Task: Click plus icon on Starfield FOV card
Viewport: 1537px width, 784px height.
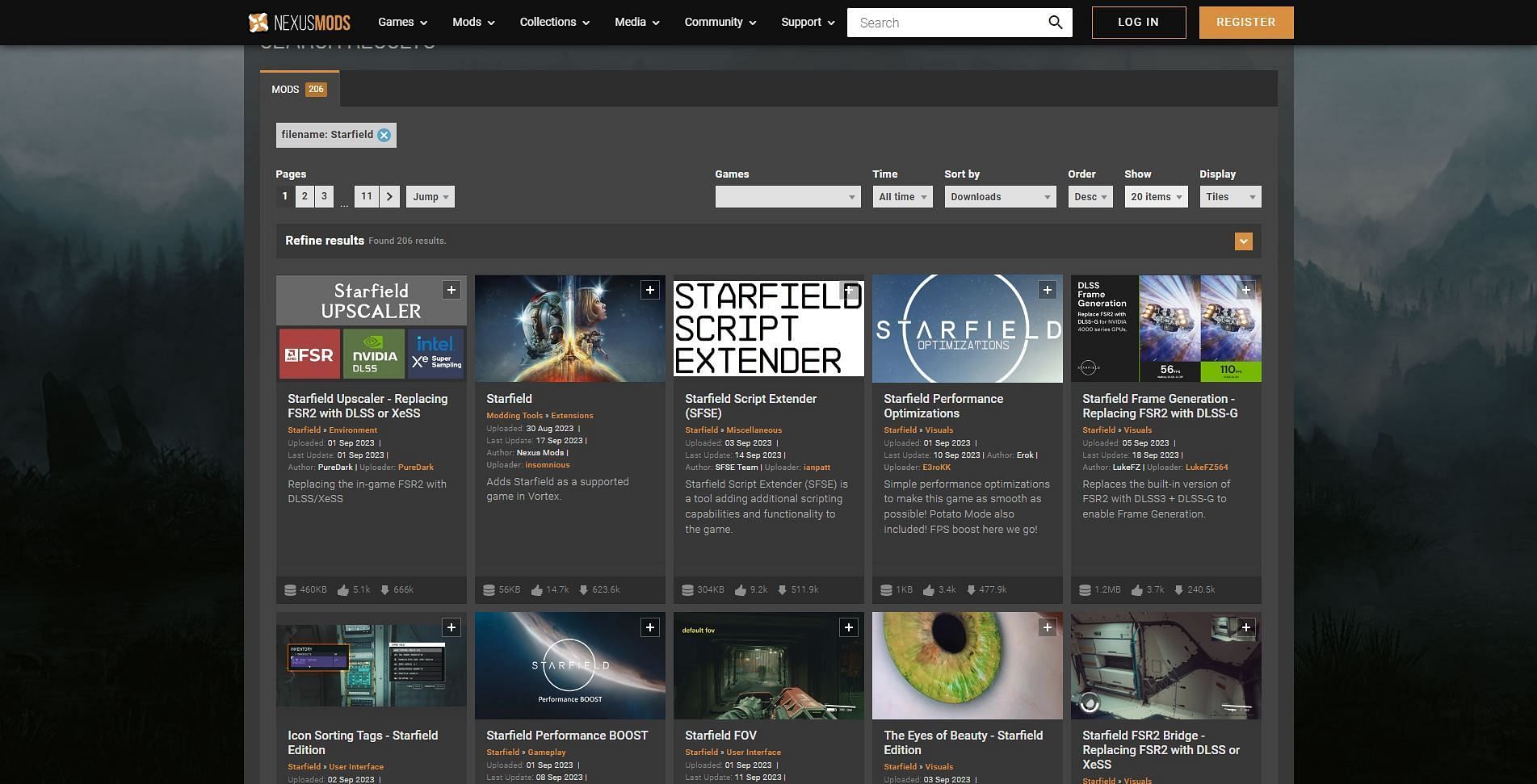Action: [x=849, y=627]
